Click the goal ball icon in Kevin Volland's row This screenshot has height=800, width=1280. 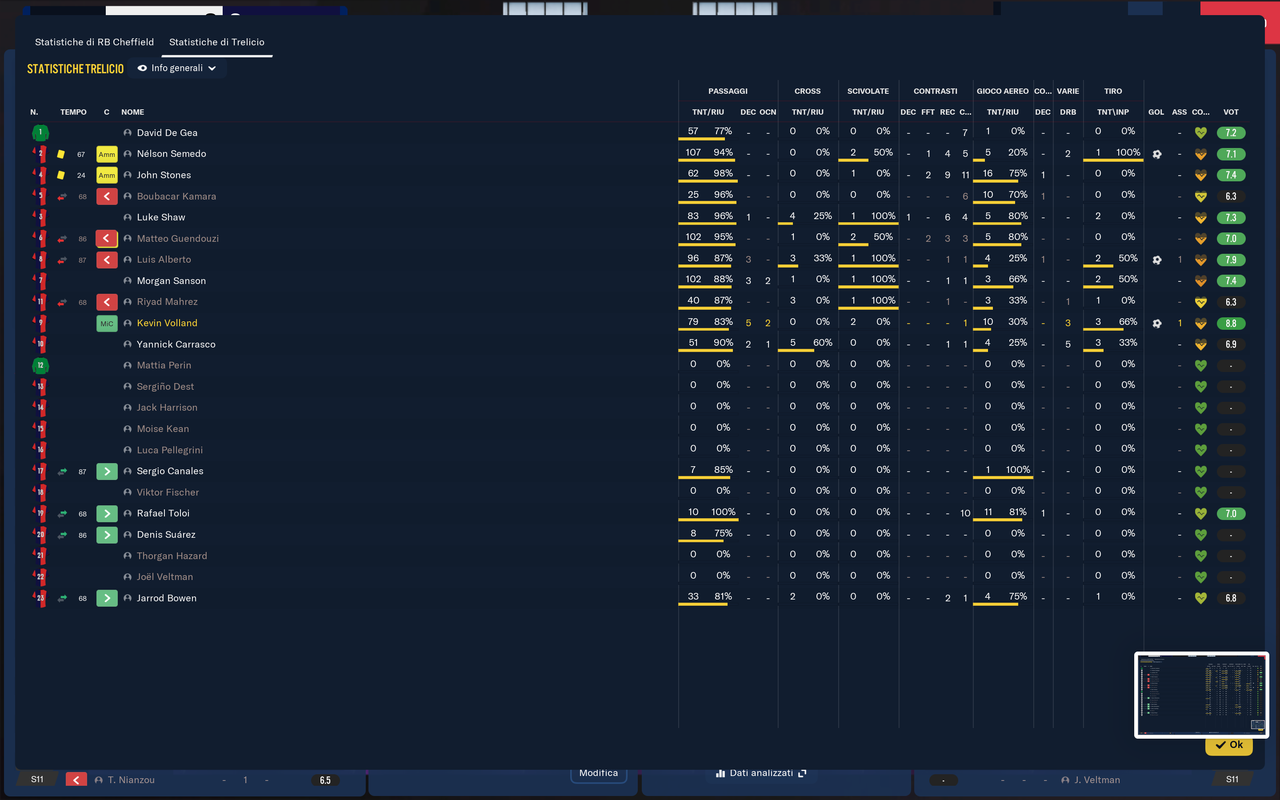1157,323
